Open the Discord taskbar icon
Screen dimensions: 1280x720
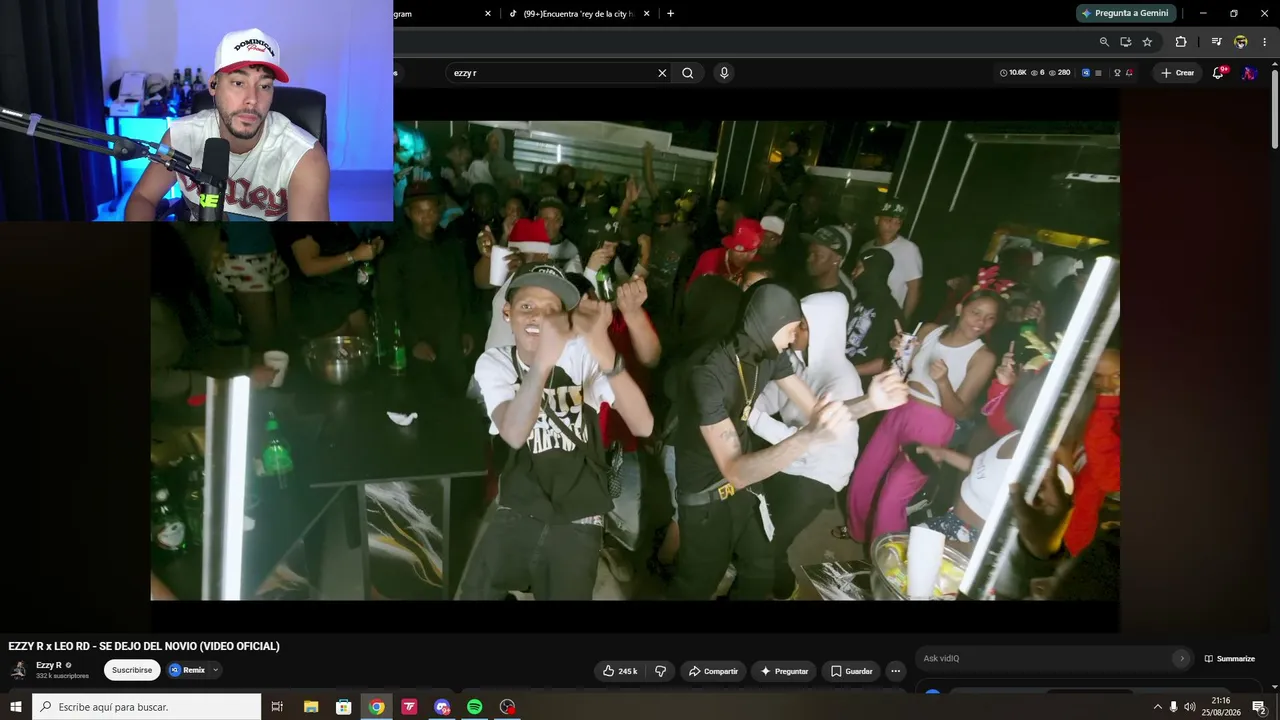click(442, 707)
